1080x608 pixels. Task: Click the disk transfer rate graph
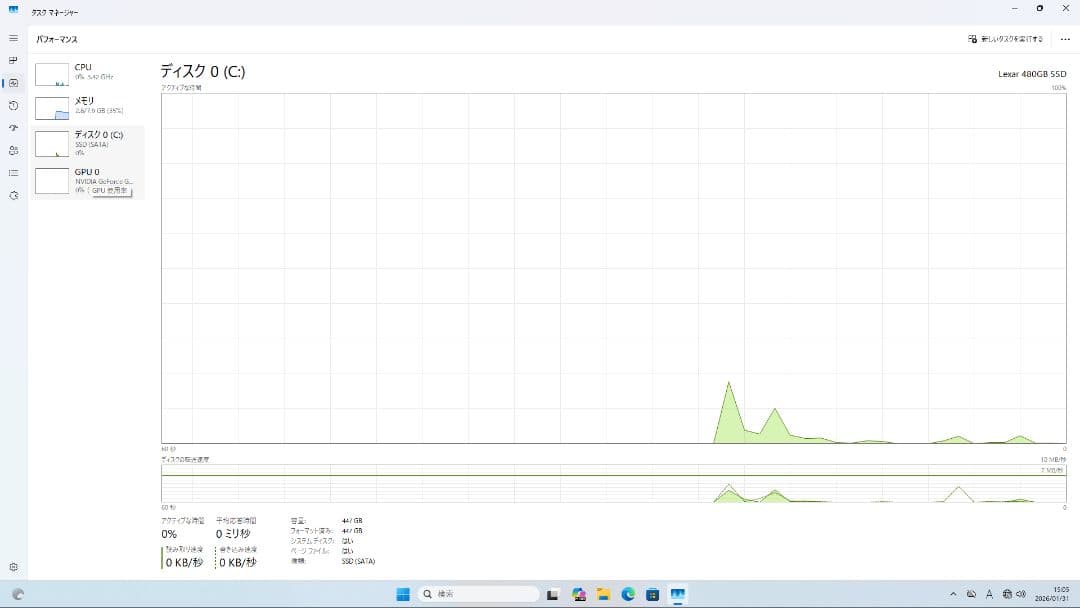click(613, 483)
